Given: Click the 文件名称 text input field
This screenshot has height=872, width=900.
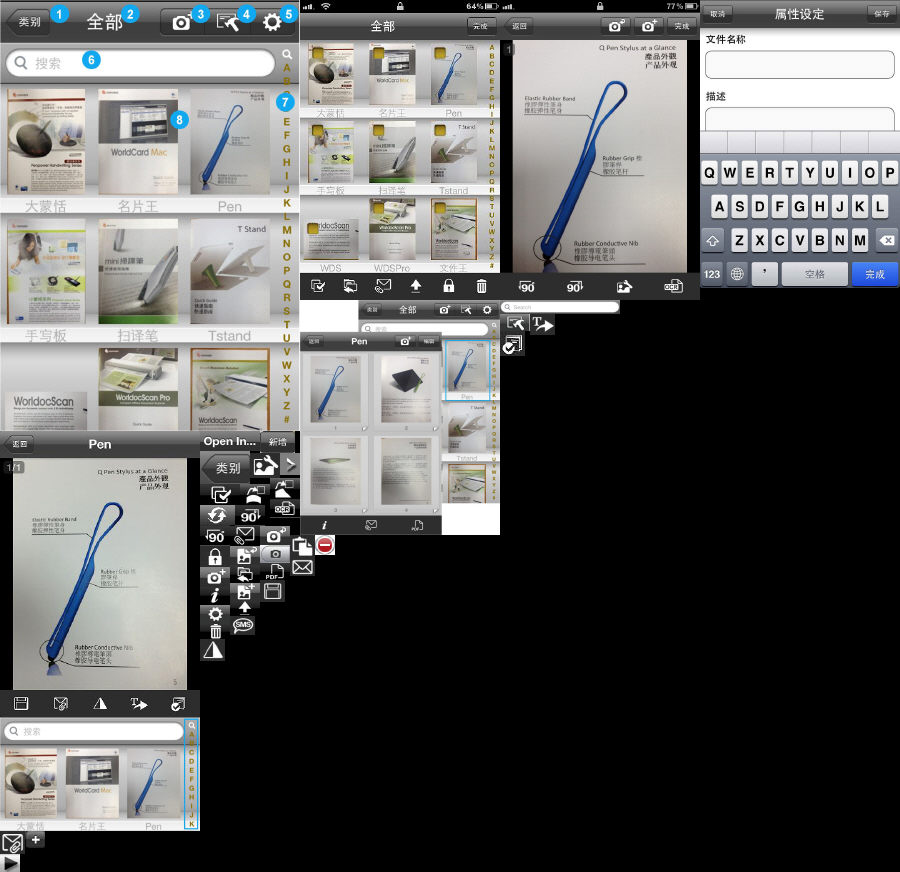Looking at the screenshot, I should tap(799, 64).
